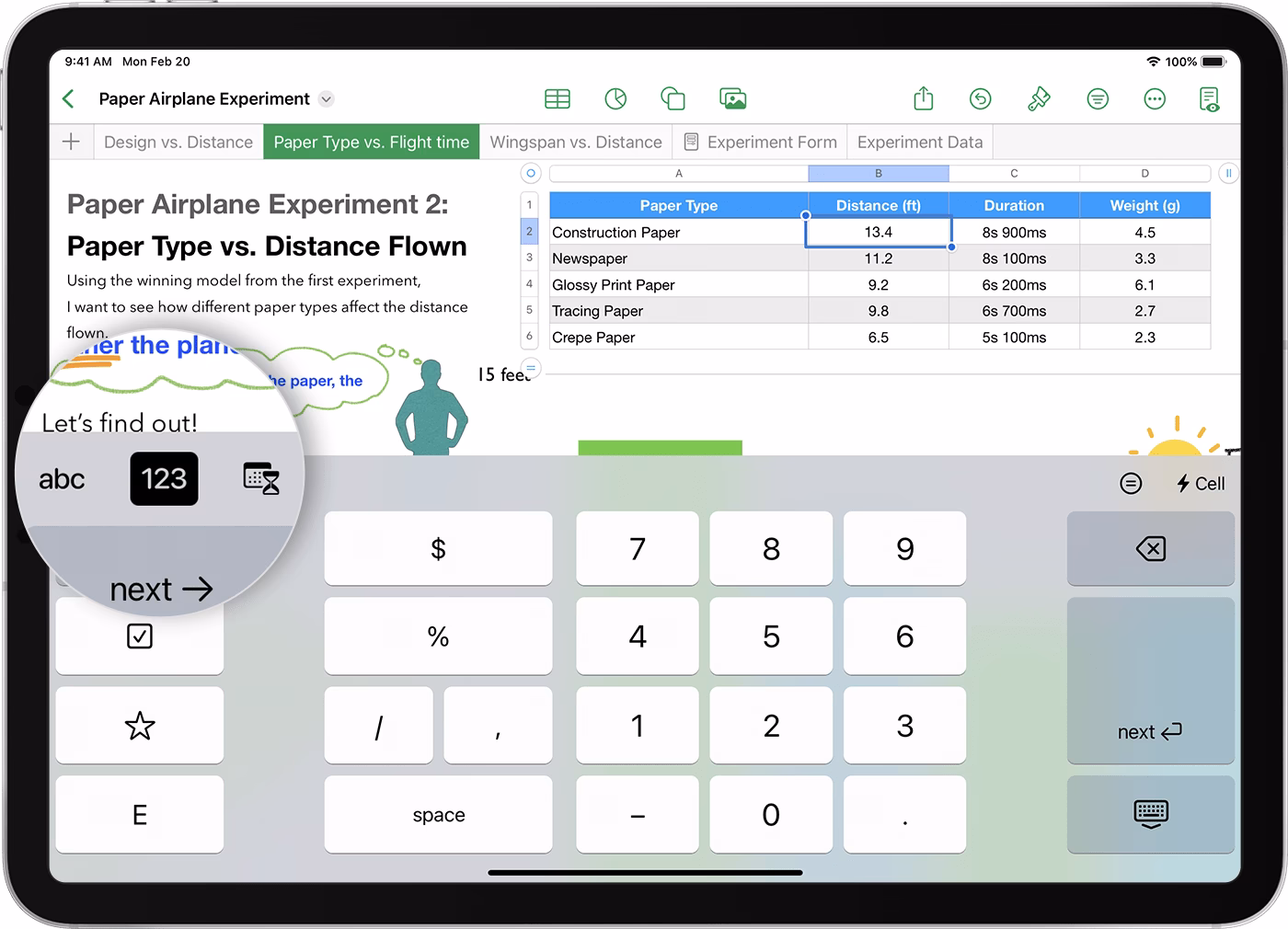The width and height of the screenshot is (1288, 929).
Task: Select the 123 numeric keyboard mode
Action: (x=164, y=478)
